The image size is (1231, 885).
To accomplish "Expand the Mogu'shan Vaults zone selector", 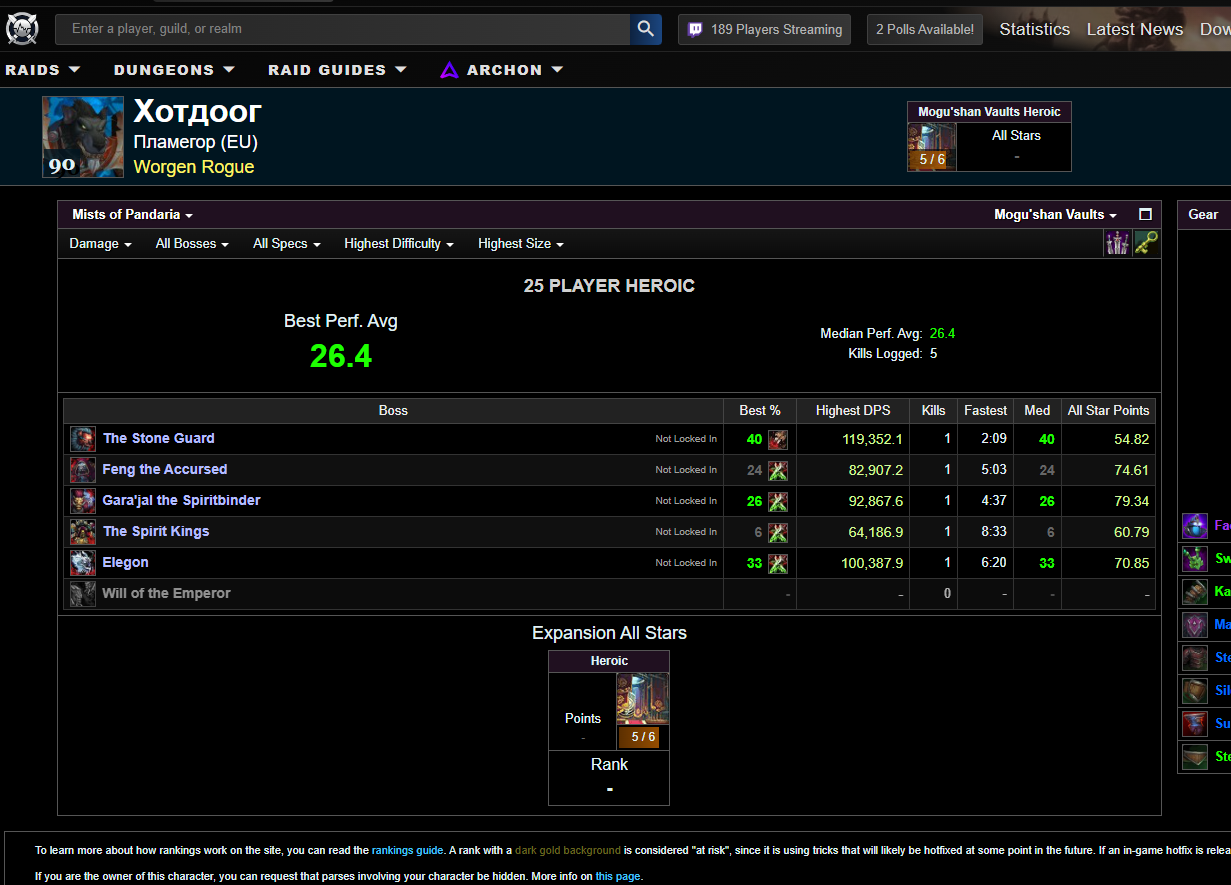I will tap(1055, 215).
